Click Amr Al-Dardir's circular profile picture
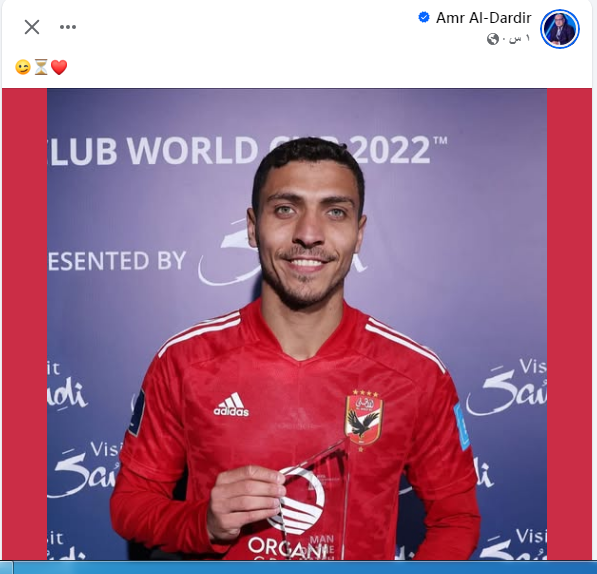Image resolution: width=597 pixels, height=574 pixels. click(x=560, y=29)
